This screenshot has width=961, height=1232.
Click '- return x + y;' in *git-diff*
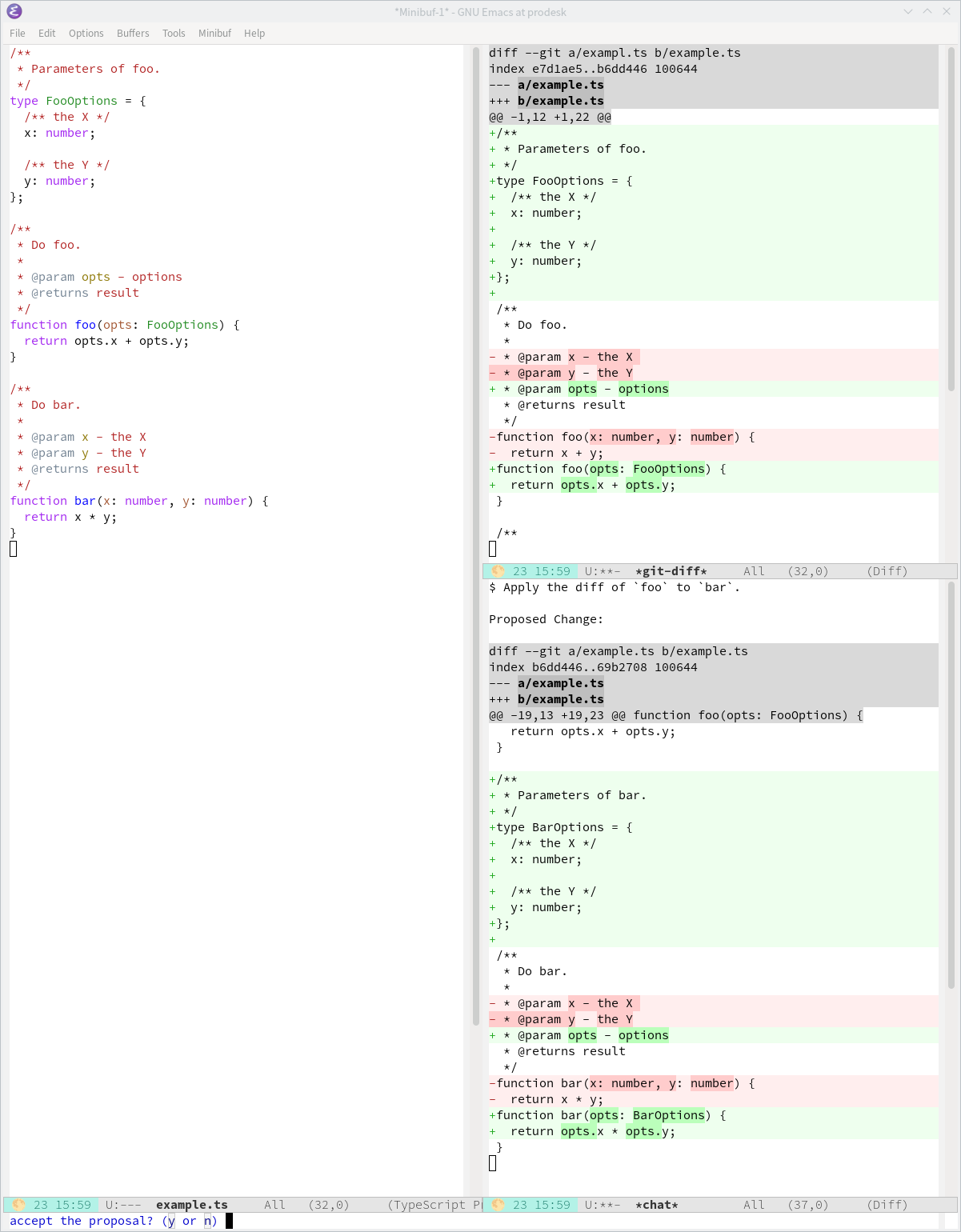pyautogui.click(x=546, y=453)
